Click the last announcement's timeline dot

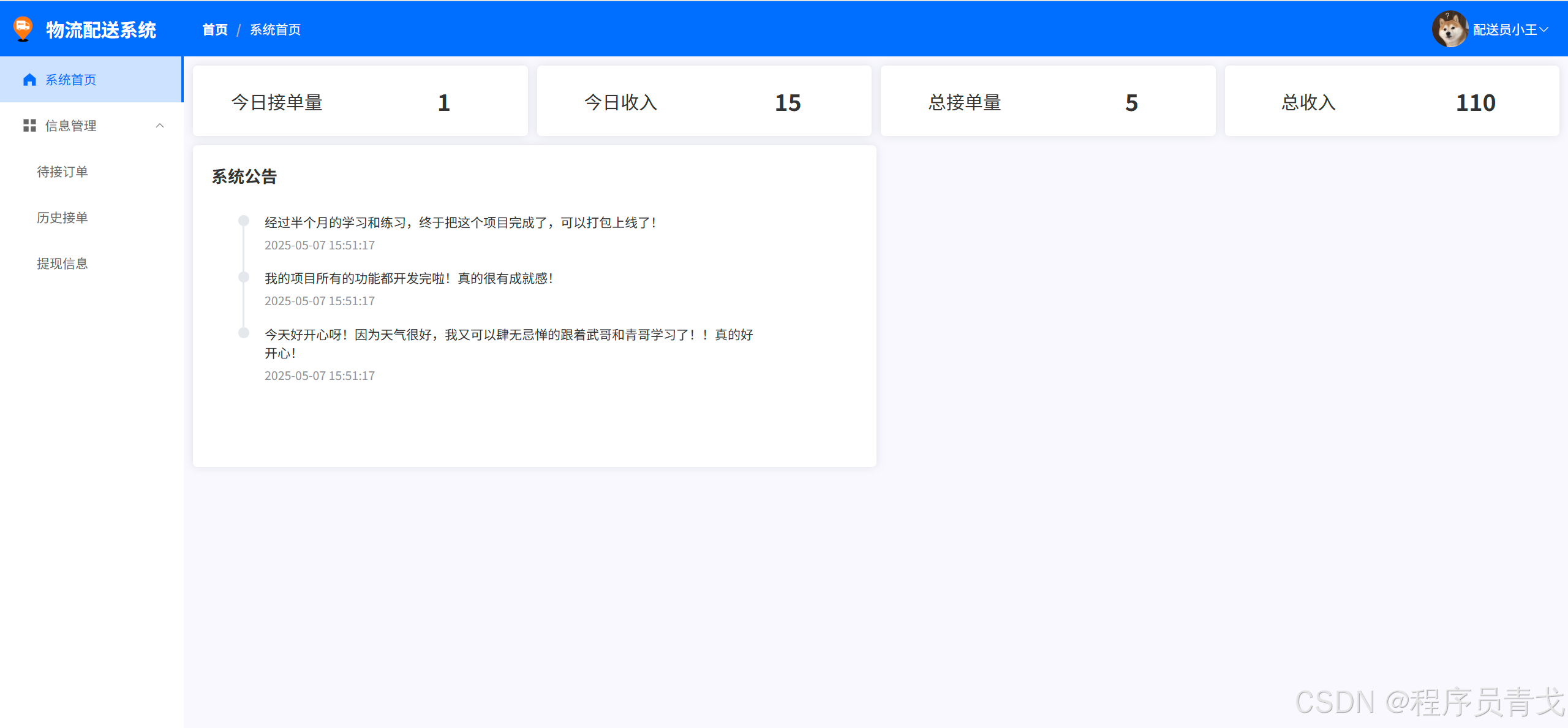[x=244, y=333]
